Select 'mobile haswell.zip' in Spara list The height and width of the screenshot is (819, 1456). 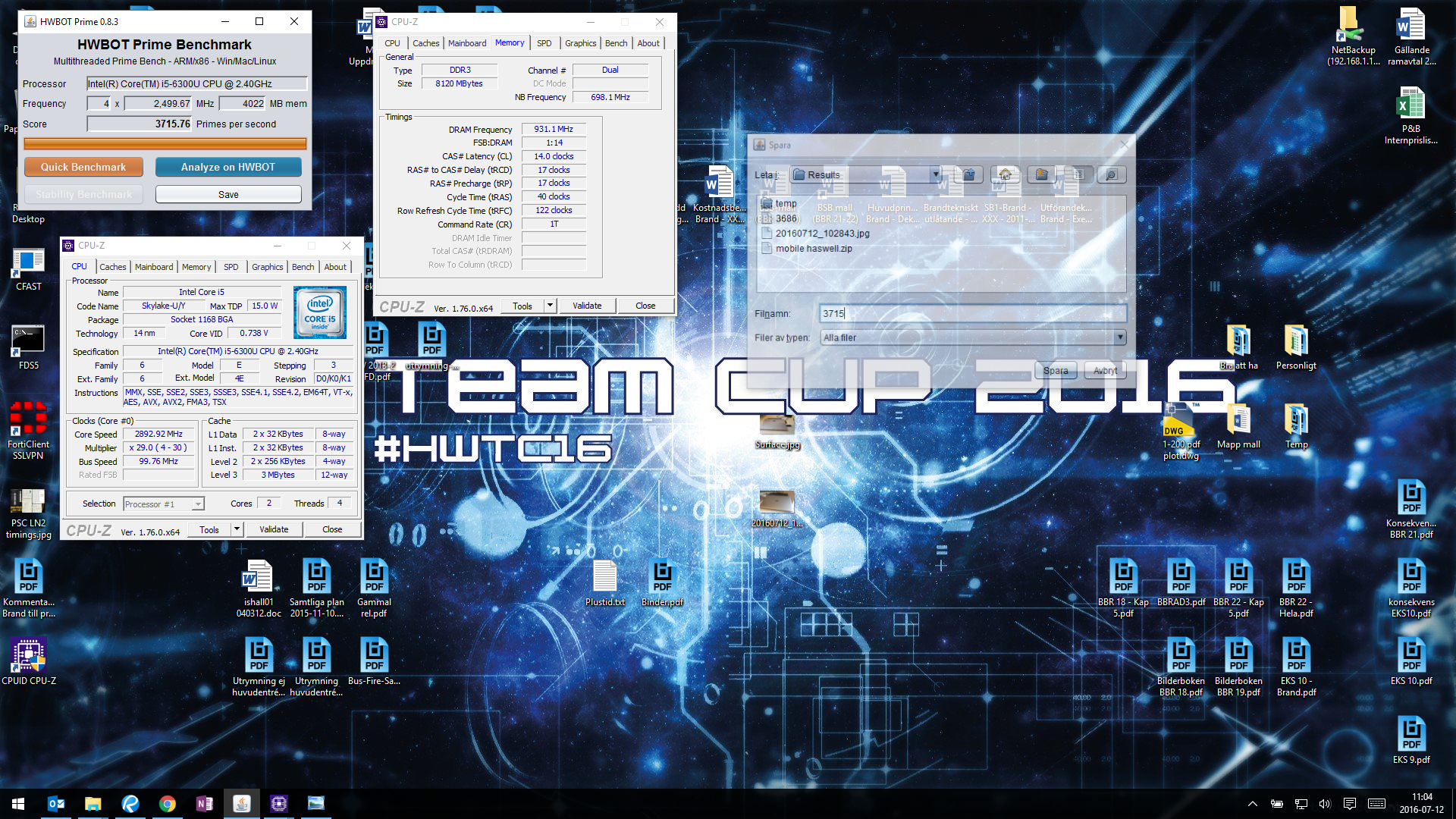807,249
